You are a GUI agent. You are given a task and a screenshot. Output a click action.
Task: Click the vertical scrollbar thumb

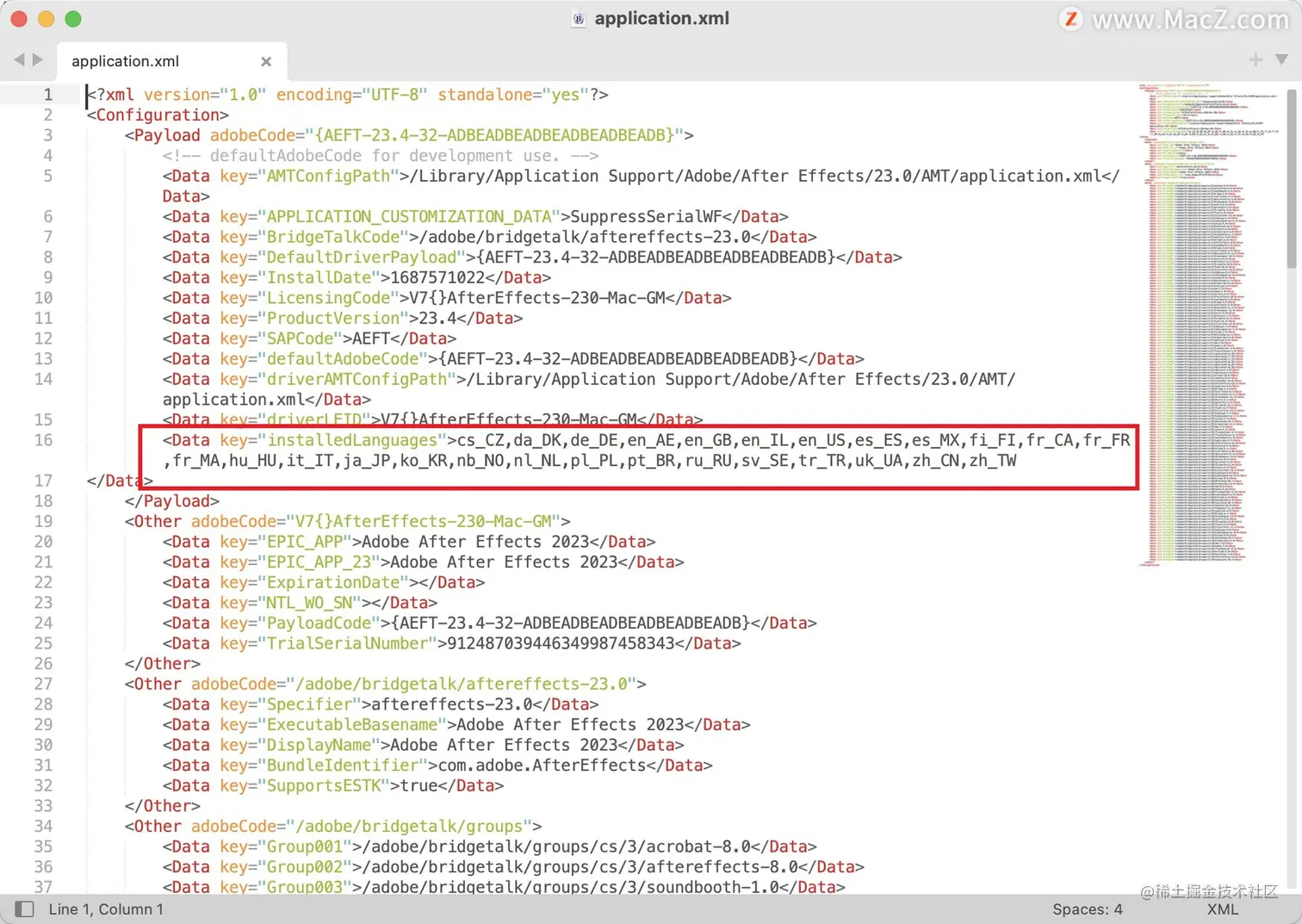click(x=1293, y=179)
